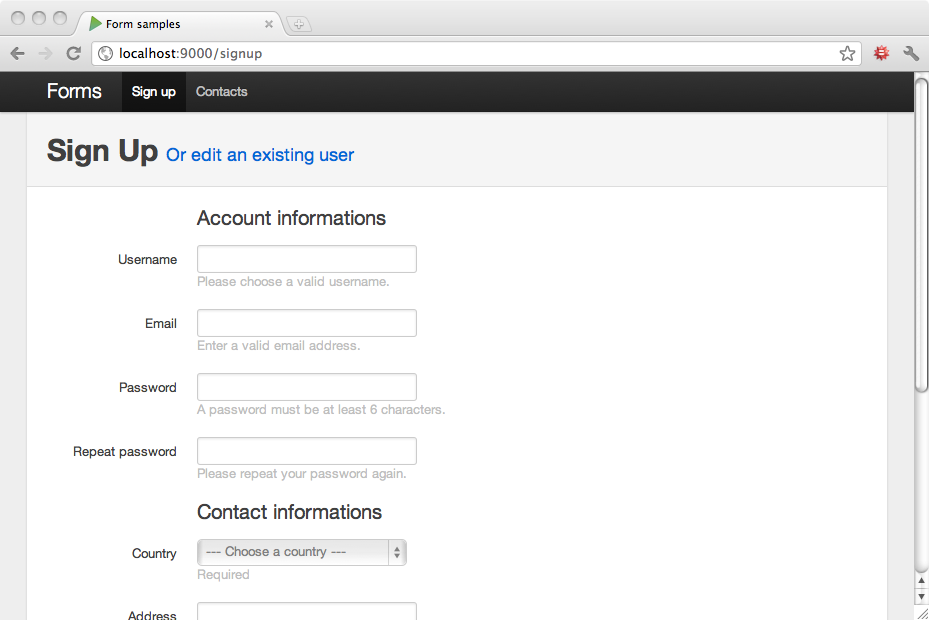
Task: Click the Forms brand link
Action: pyautogui.click(x=74, y=92)
